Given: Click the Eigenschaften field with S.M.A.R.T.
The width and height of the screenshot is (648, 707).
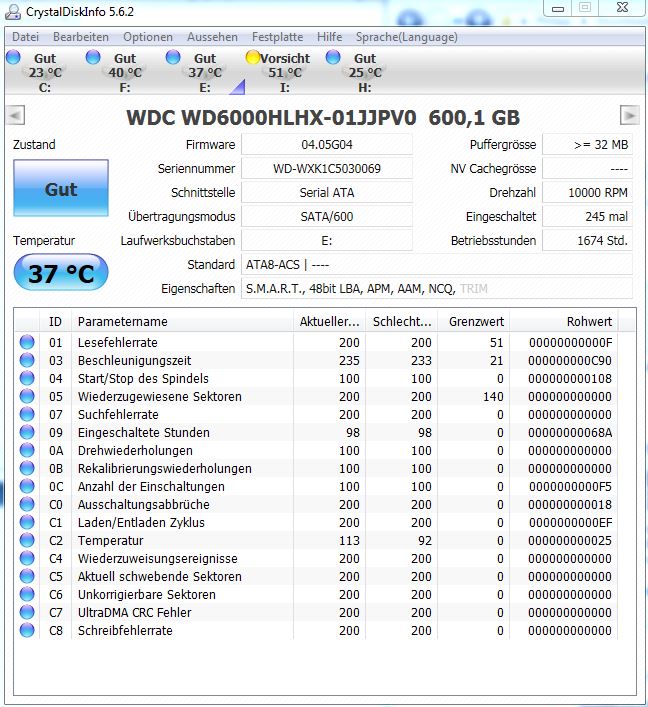Looking at the screenshot, I should coord(437,288).
